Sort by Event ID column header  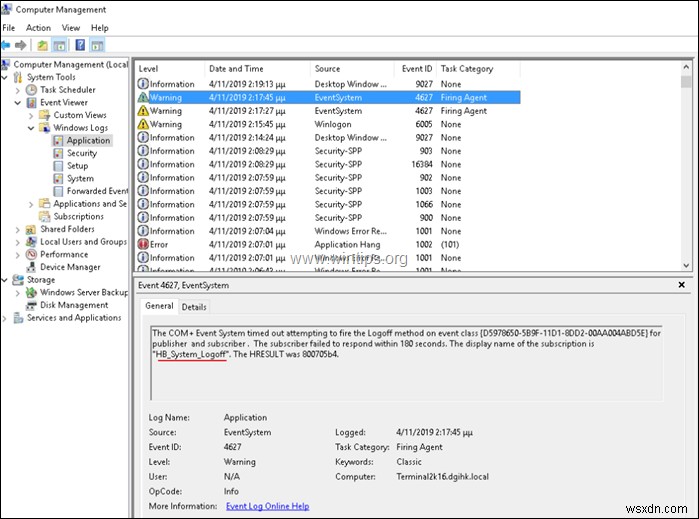(415, 69)
